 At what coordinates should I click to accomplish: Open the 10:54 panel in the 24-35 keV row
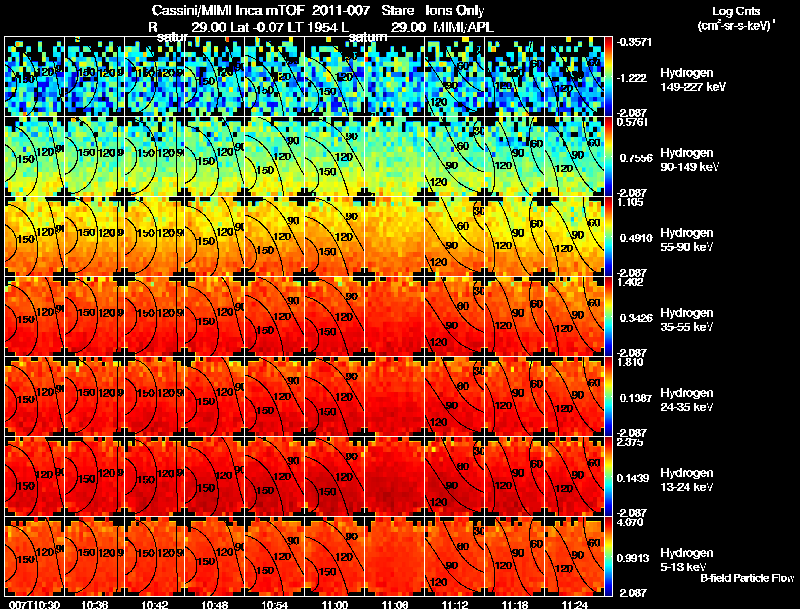click(x=274, y=397)
